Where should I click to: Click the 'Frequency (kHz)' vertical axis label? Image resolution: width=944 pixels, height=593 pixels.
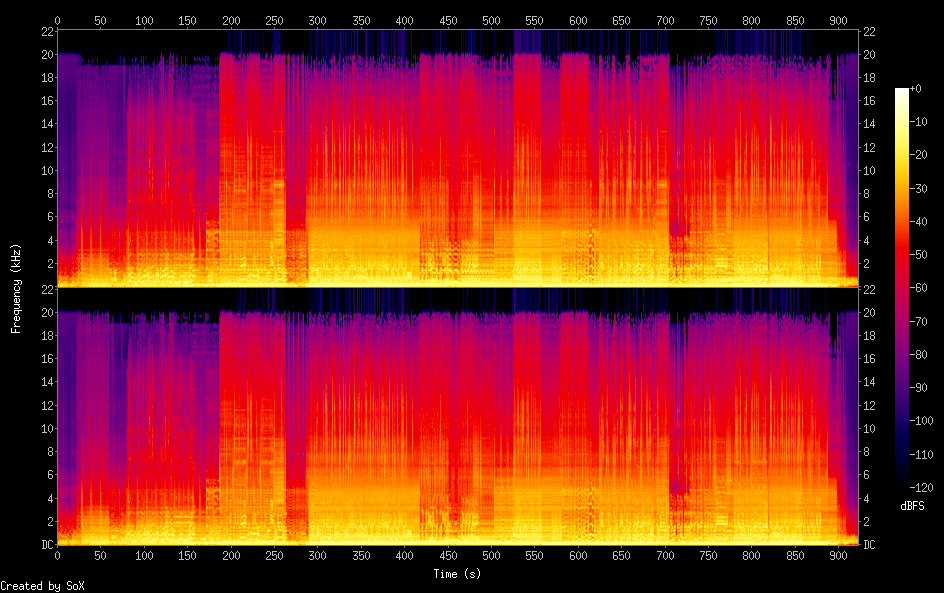point(16,287)
